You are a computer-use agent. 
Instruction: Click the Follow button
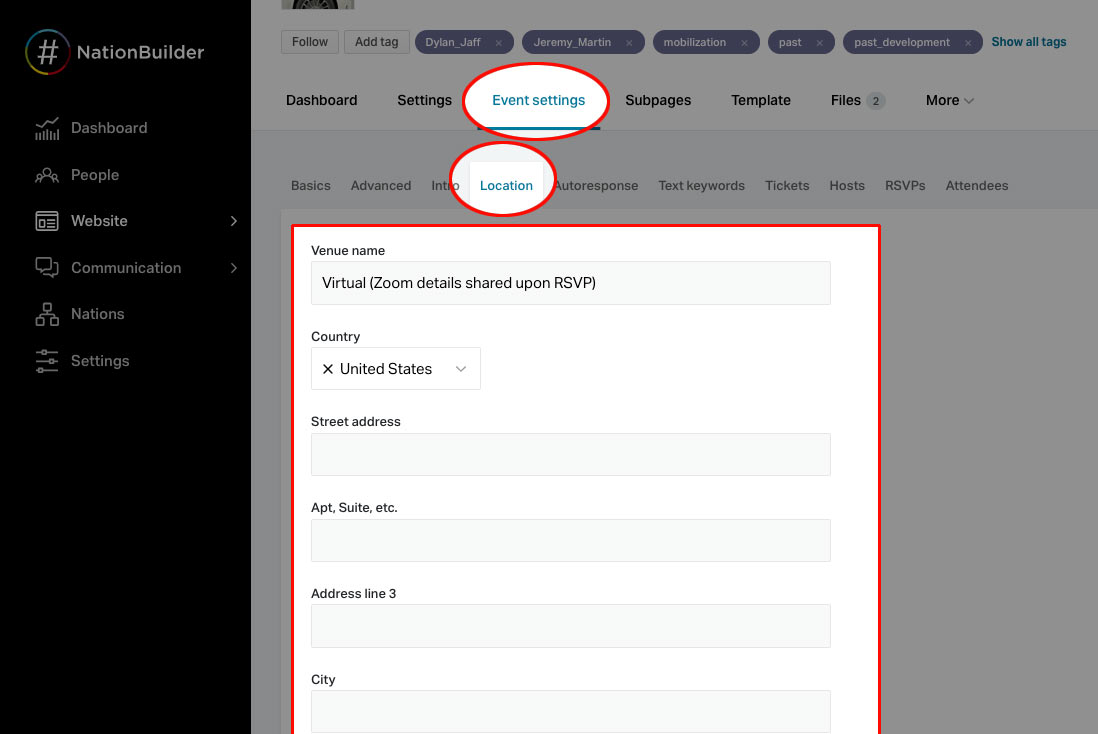(x=309, y=42)
